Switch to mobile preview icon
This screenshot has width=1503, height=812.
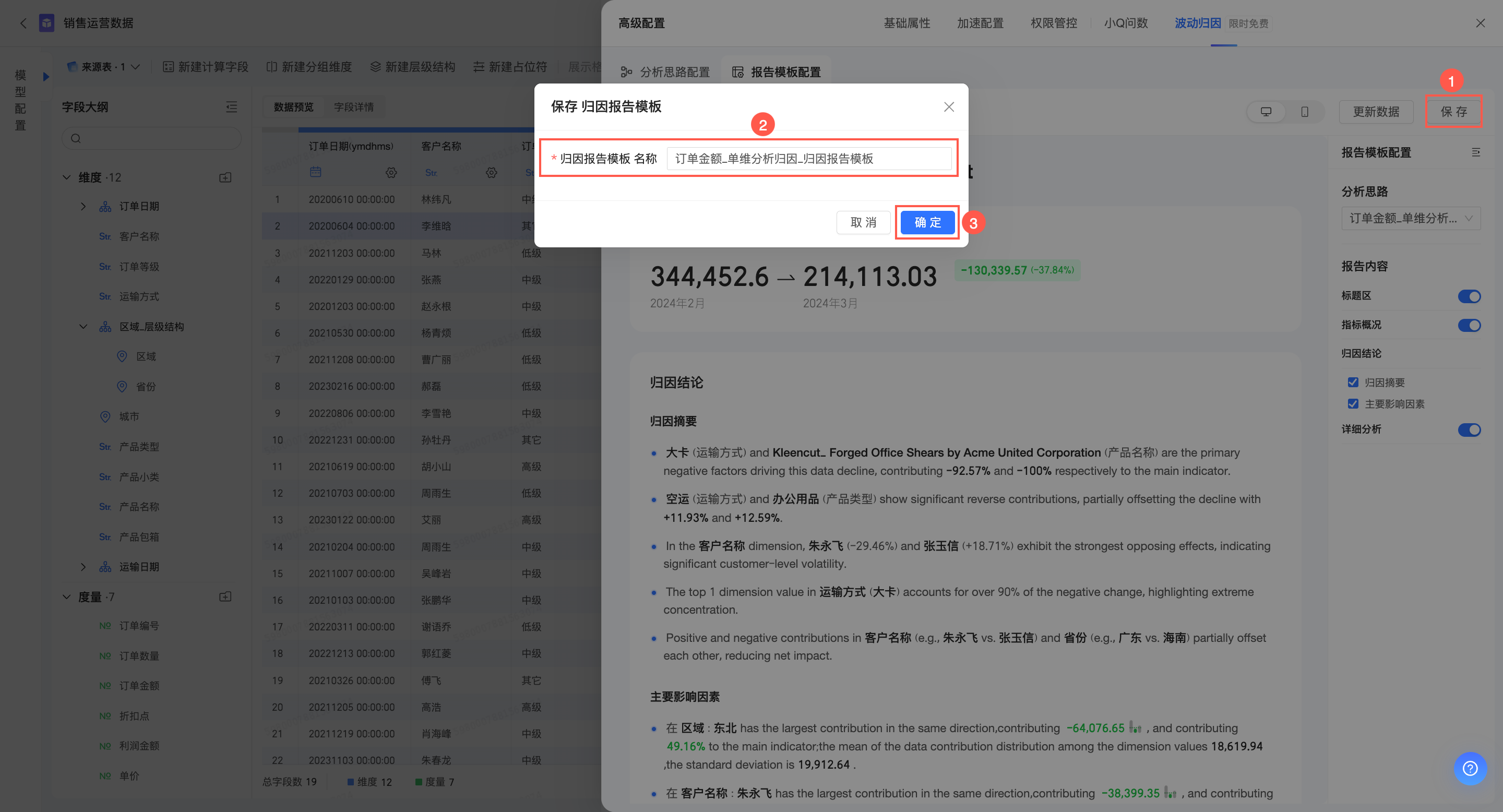point(1304,112)
